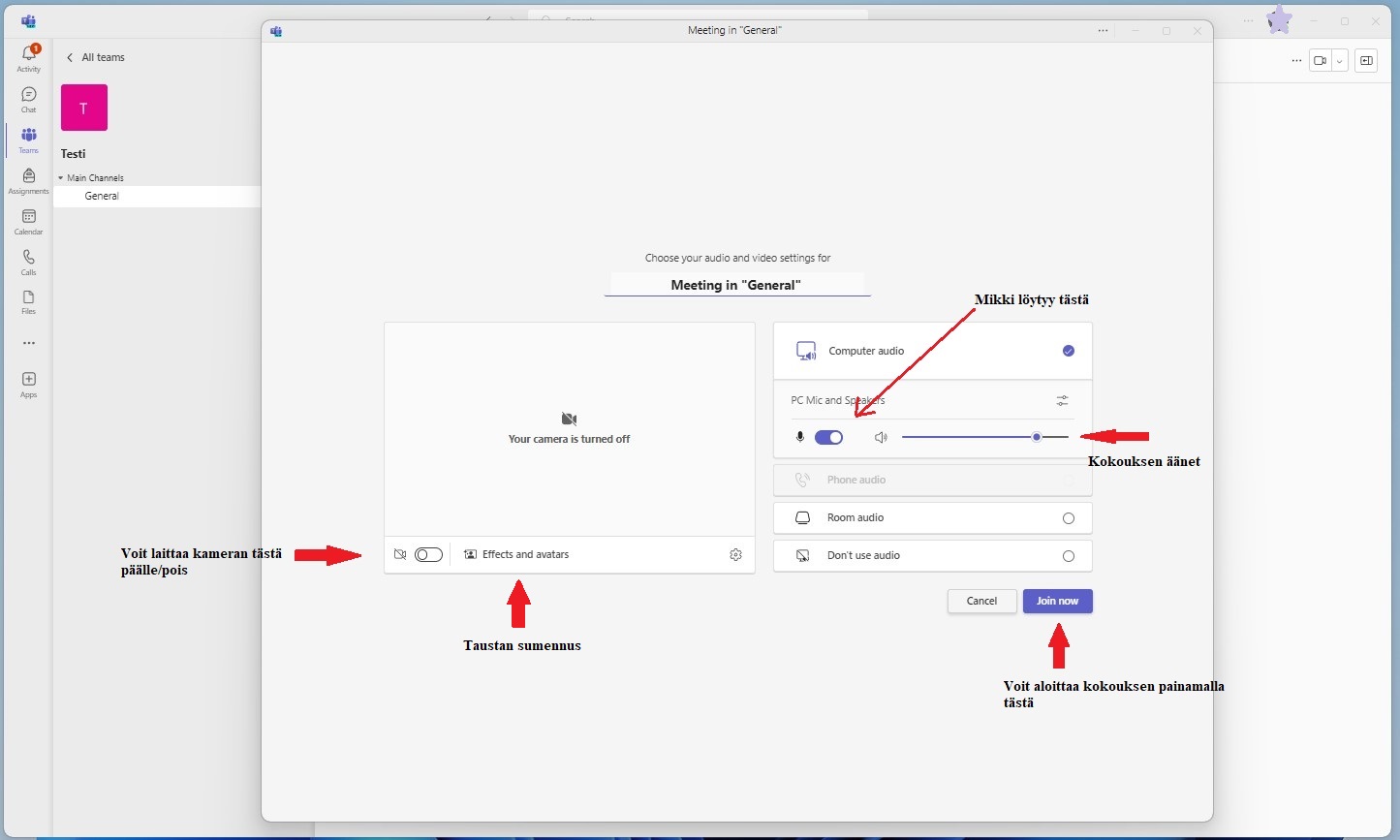Open Calls from the sidebar

click(x=29, y=262)
